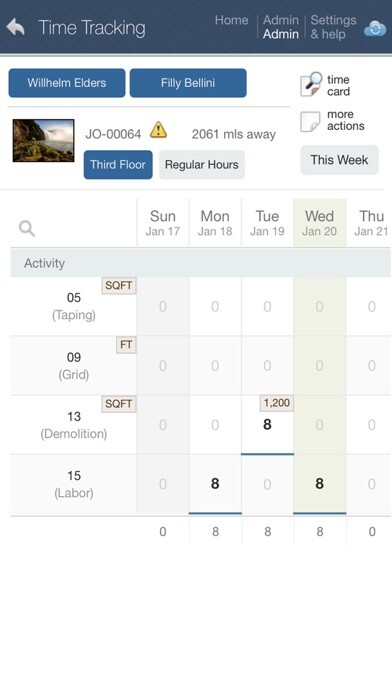Select the Wed Jan 20 column header
Image resolution: width=392 pixels, height=696 pixels.
click(319, 223)
